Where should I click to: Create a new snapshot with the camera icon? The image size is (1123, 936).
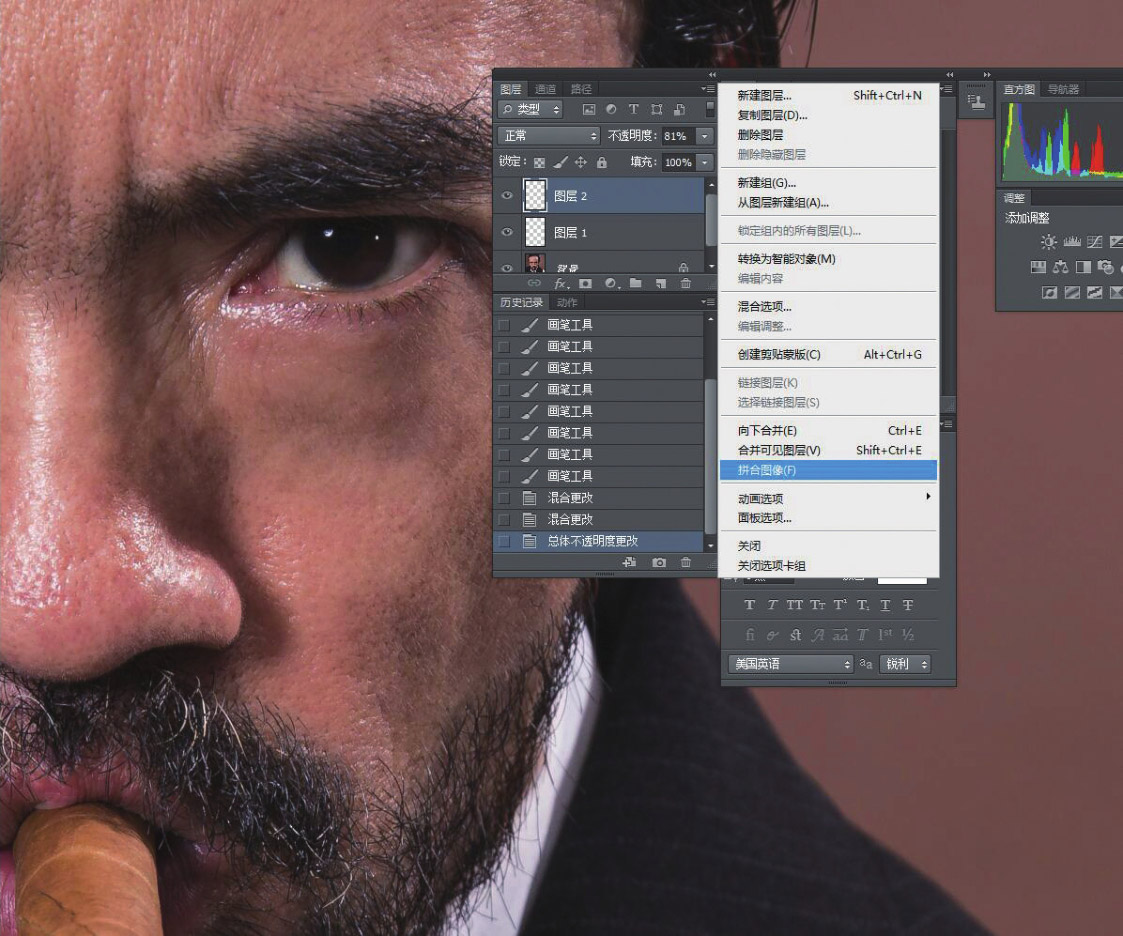click(x=659, y=563)
